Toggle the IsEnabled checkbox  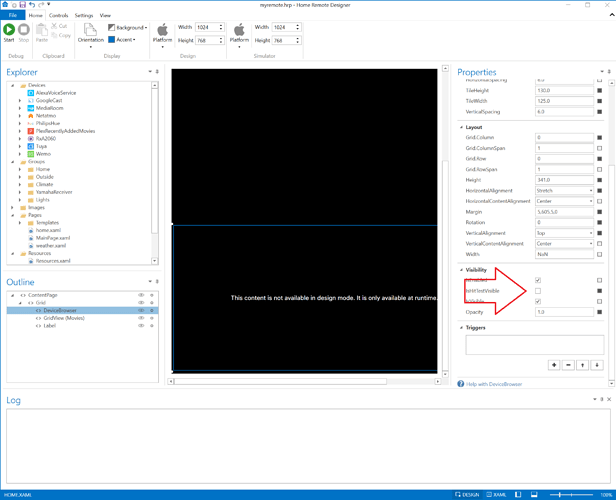(538, 280)
